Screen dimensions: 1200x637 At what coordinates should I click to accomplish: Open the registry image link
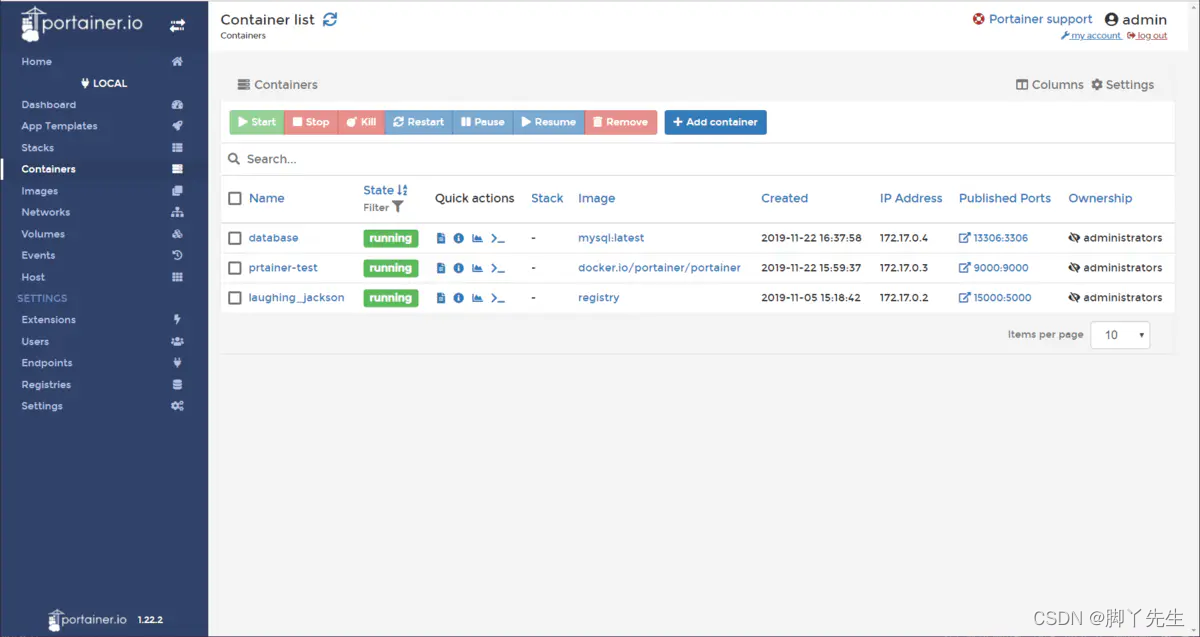(599, 298)
